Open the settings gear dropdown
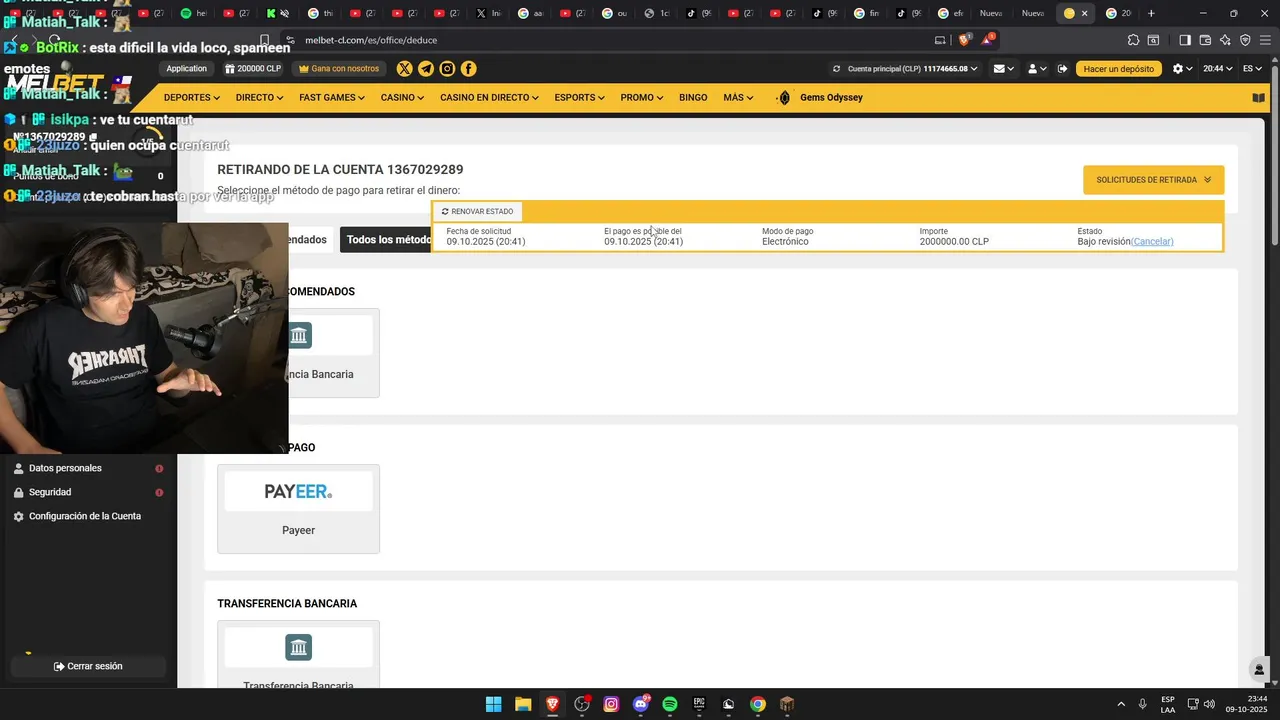 click(x=1183, y=69)
